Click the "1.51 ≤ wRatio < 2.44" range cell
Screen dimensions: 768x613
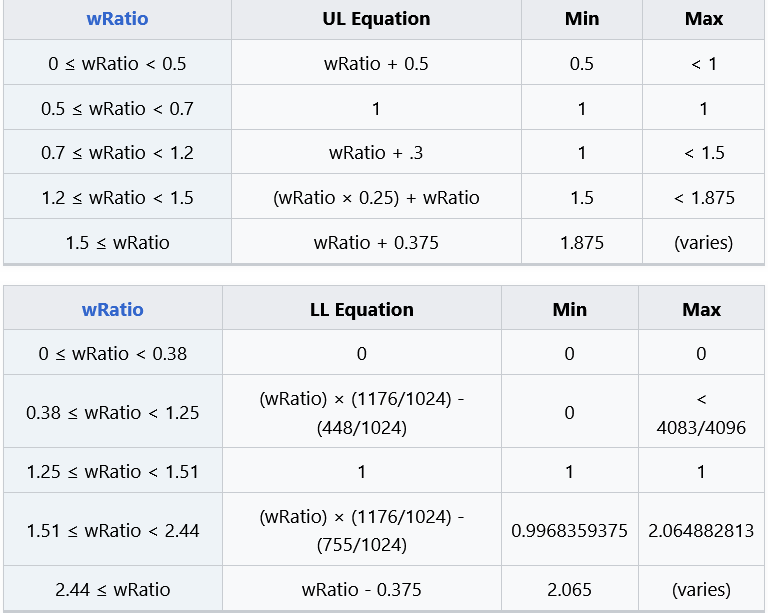(x=112, y=530)
